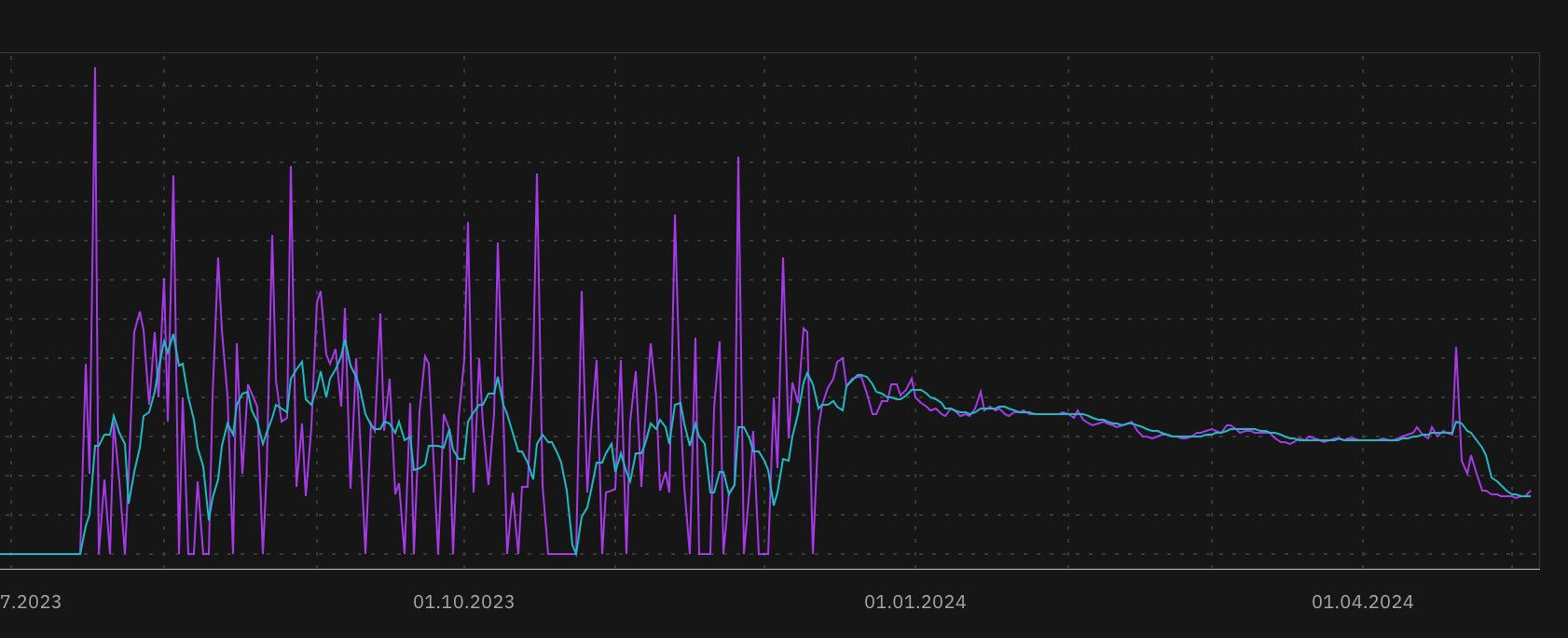
Task: Click the cyan line's small bump after 01.04.2024
Action: 1458,422
